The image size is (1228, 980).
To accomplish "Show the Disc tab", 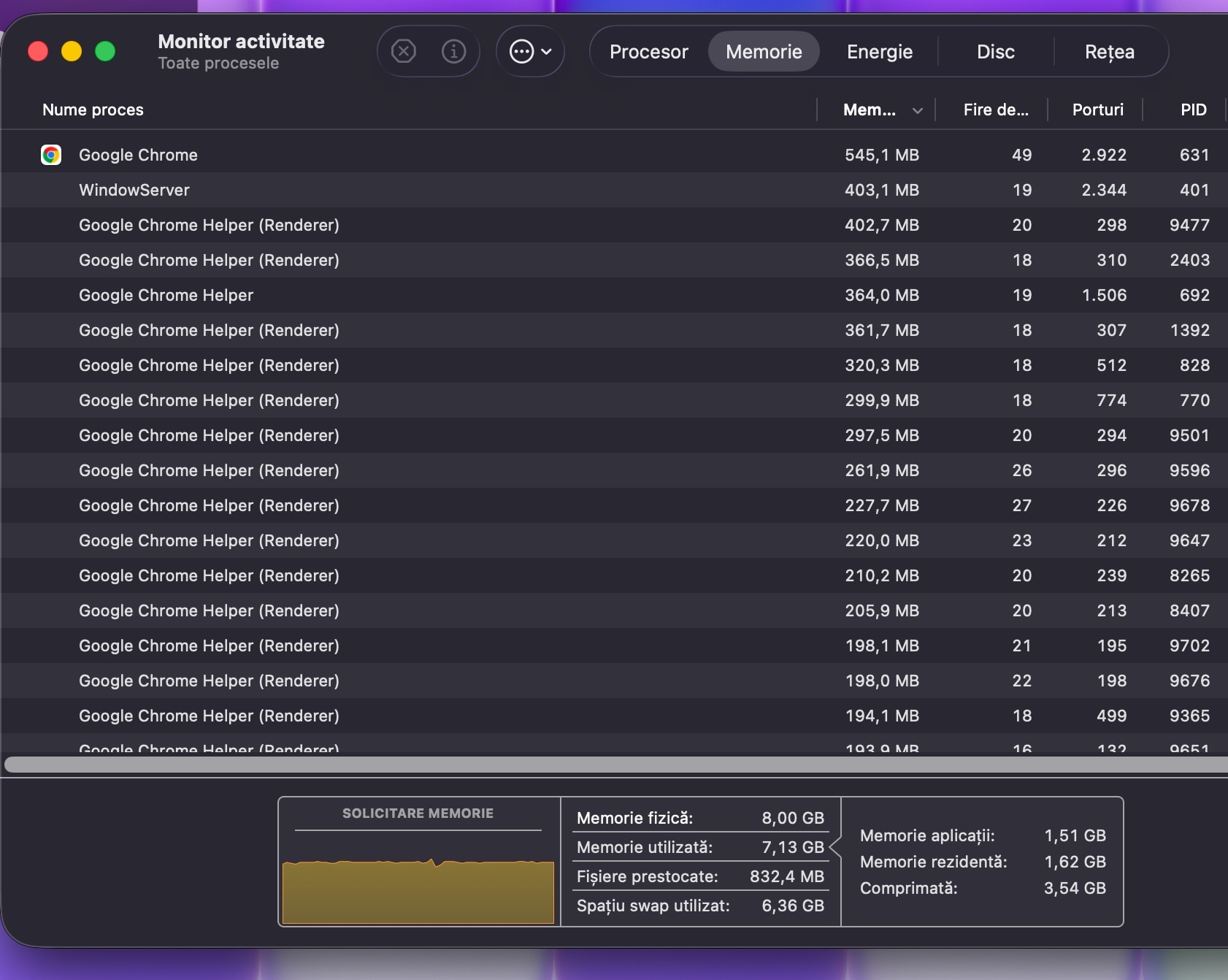I will pyautogui.click(x=996, y=52).
